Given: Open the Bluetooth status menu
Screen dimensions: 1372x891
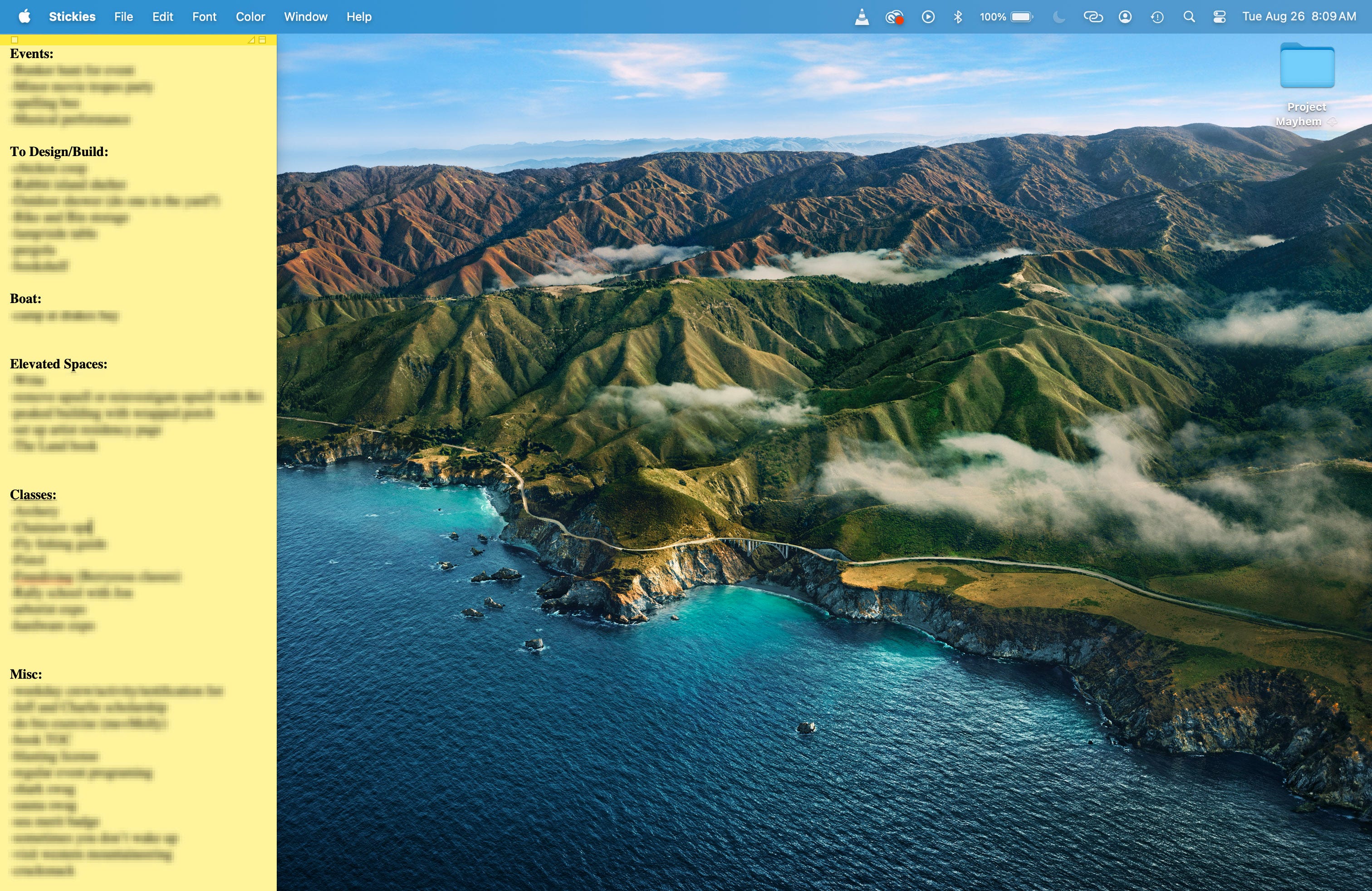Looking at the screenshot, I should 957,17.
